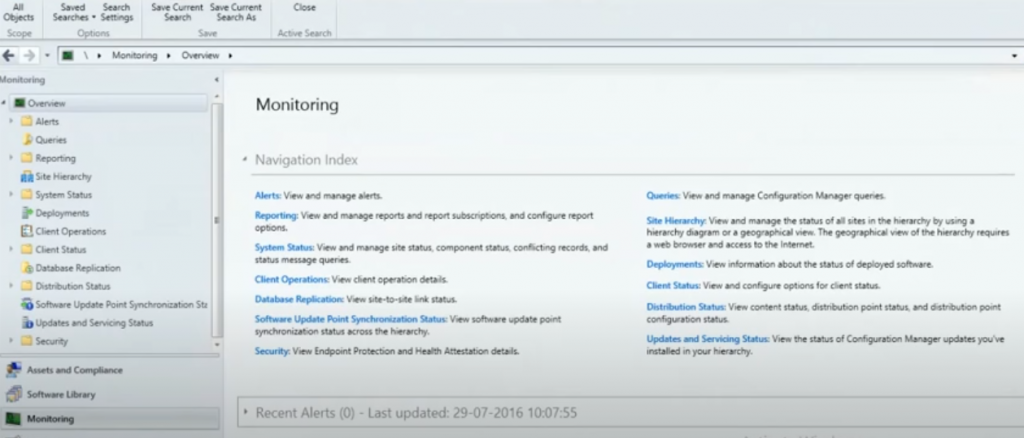1024x438 pixels.
Task: Click the Site Hierarchy icon
Action: 27,176
